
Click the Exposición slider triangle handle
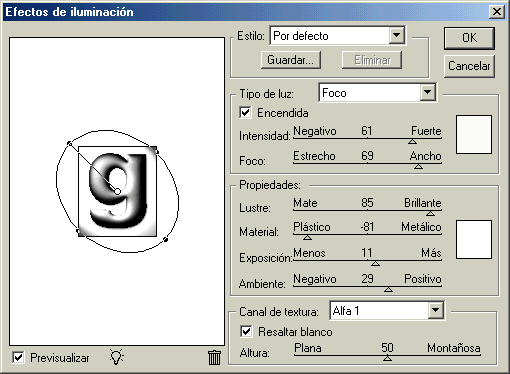(x=375, y=264)
